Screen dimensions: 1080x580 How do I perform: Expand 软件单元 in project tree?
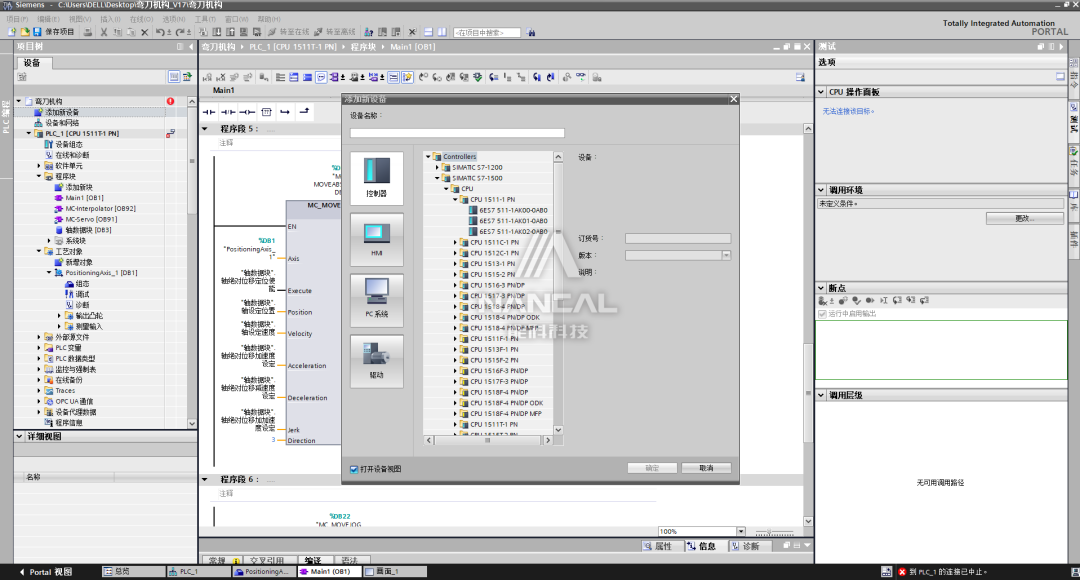click(39, 166)
